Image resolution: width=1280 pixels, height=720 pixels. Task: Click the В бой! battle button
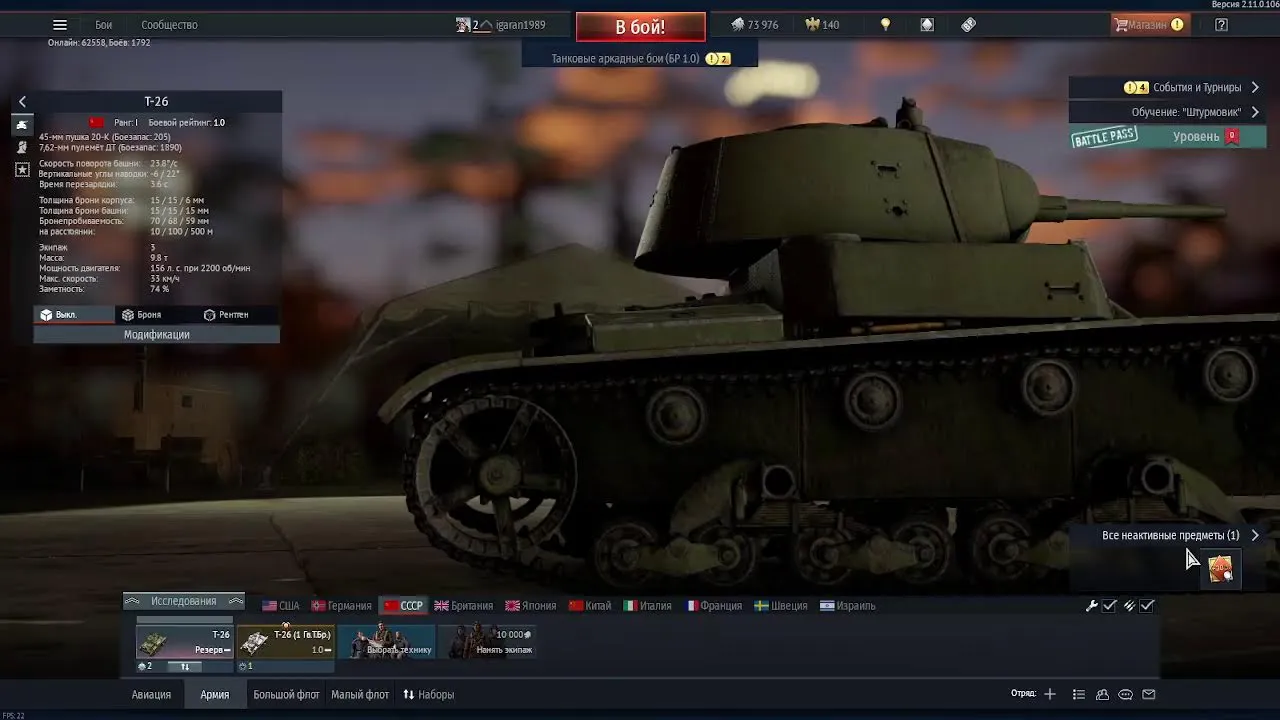pos(640,27)
